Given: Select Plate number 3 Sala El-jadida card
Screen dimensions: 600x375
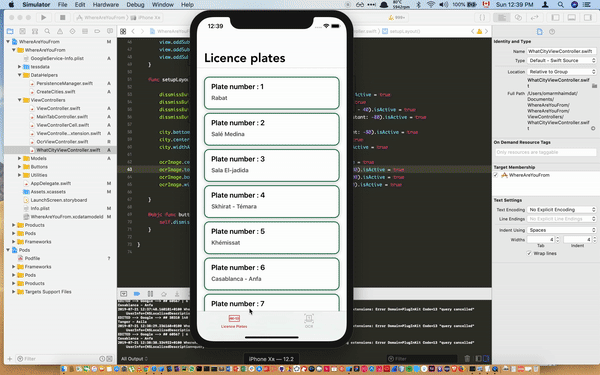Looking at the screenshot, I should (272, 165).
